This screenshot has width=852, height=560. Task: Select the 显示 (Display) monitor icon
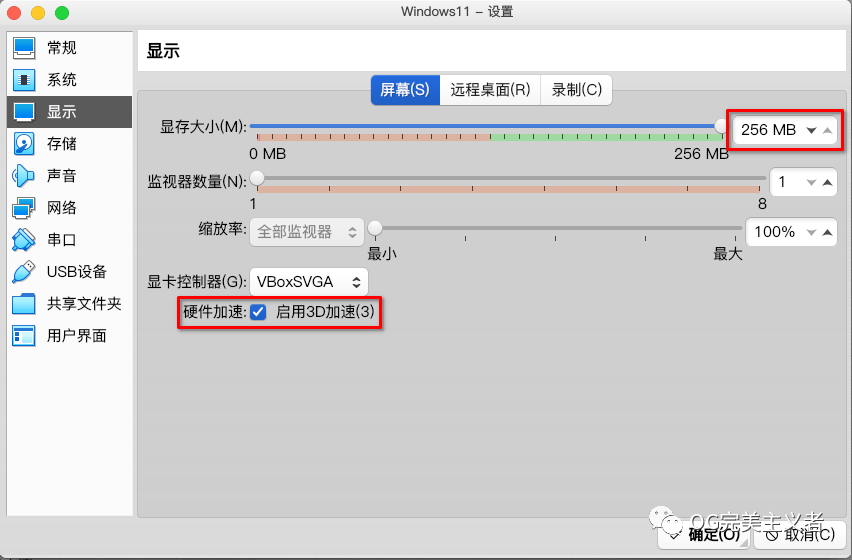pos(24,112)
